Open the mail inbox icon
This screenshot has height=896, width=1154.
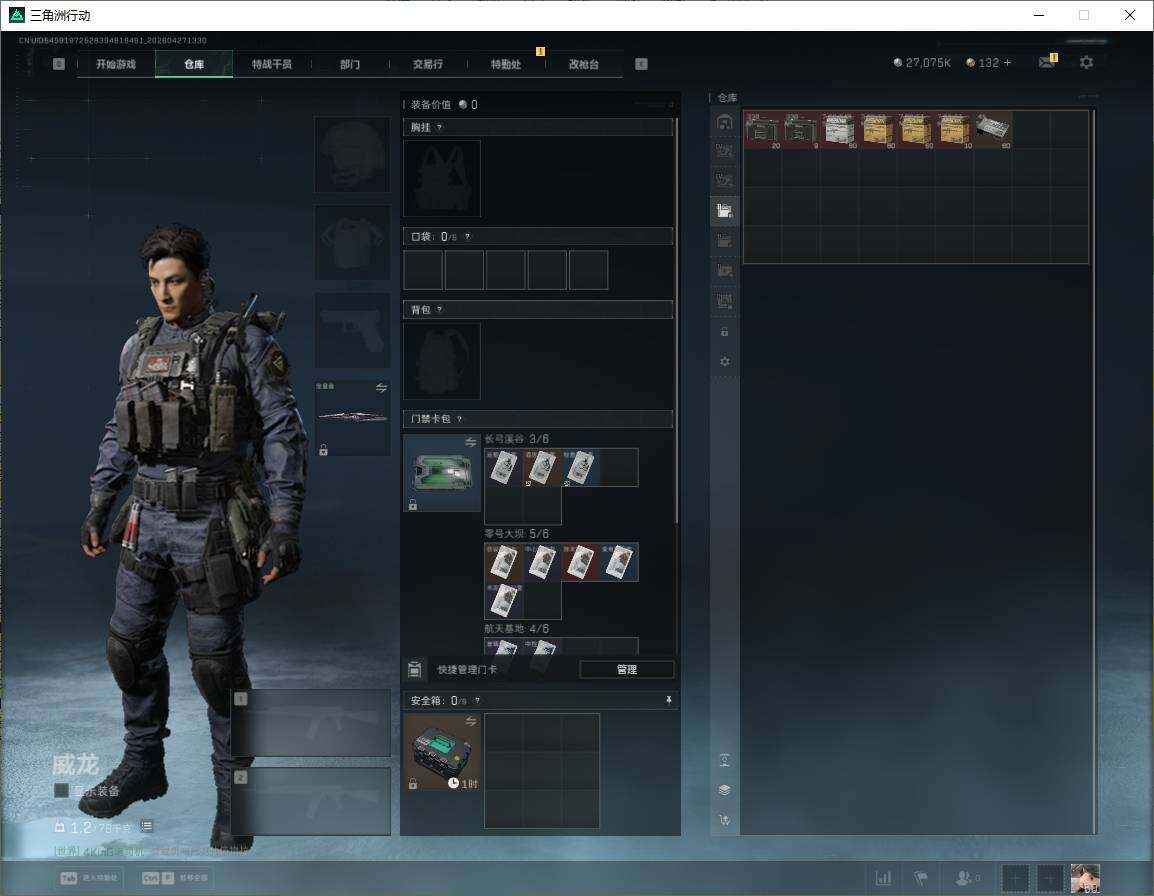click(1047, 63)
